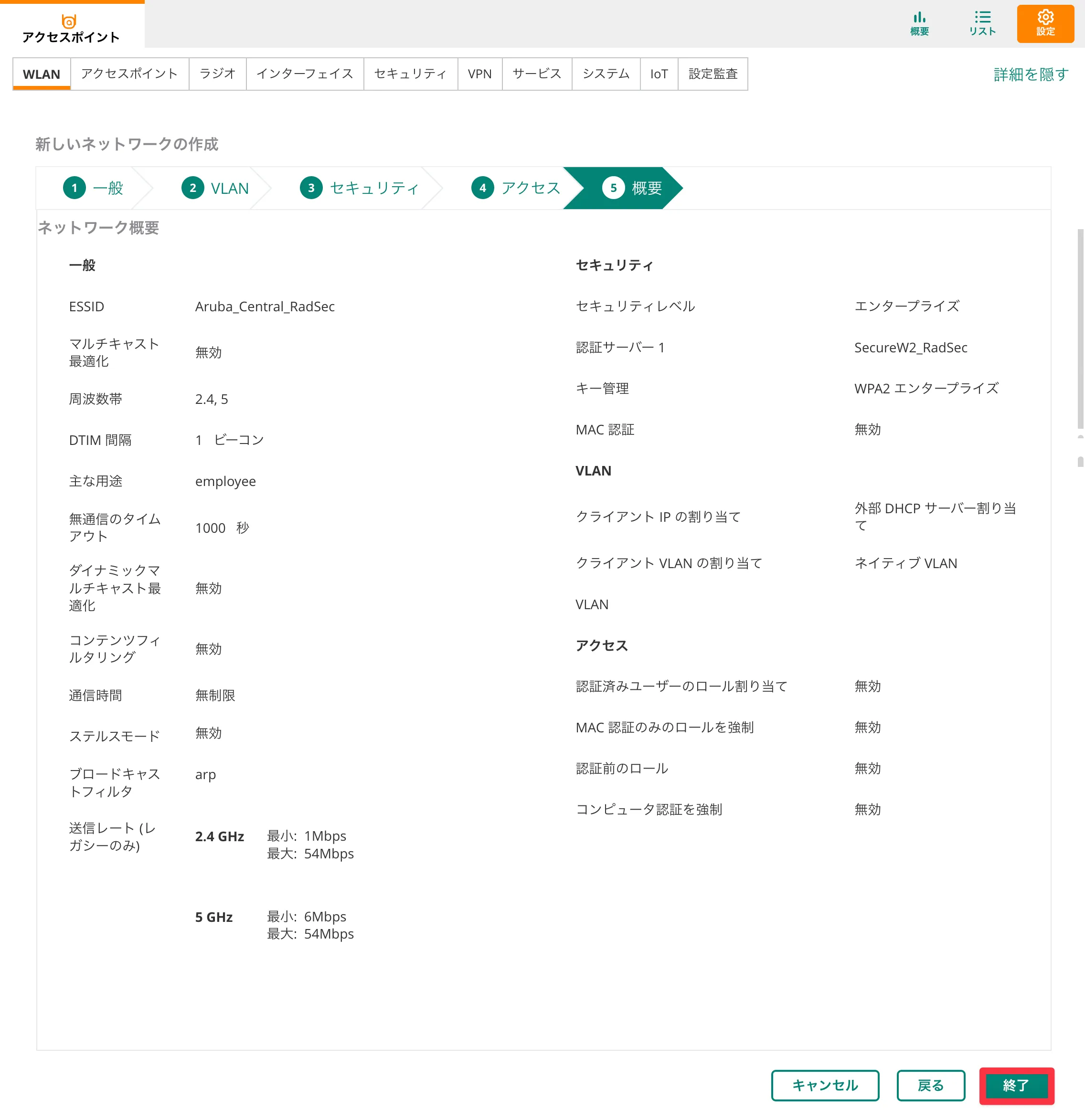Open the インターフェイス tab

point(305,74)
